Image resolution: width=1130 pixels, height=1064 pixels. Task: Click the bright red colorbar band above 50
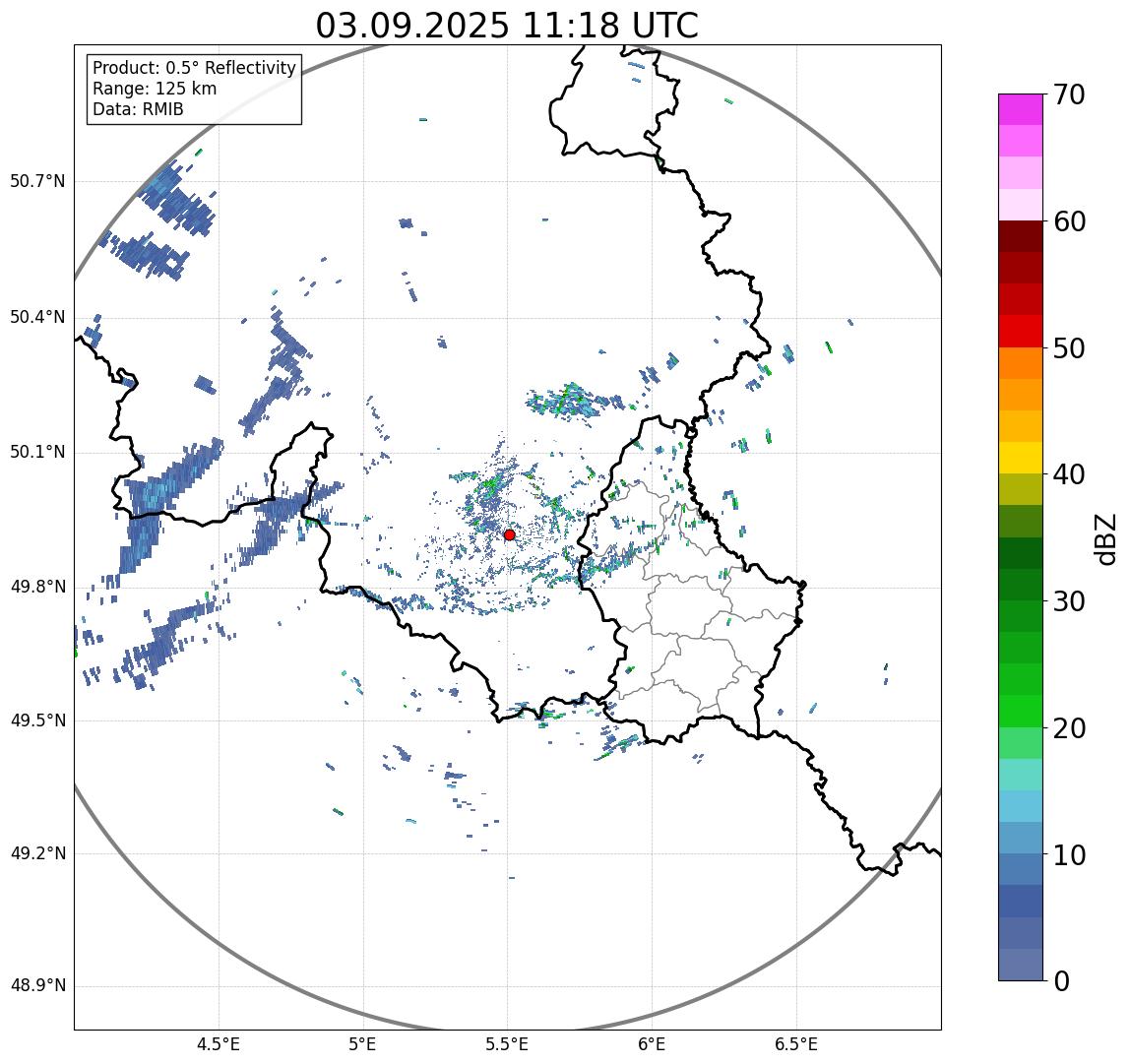pos(1021,332)
